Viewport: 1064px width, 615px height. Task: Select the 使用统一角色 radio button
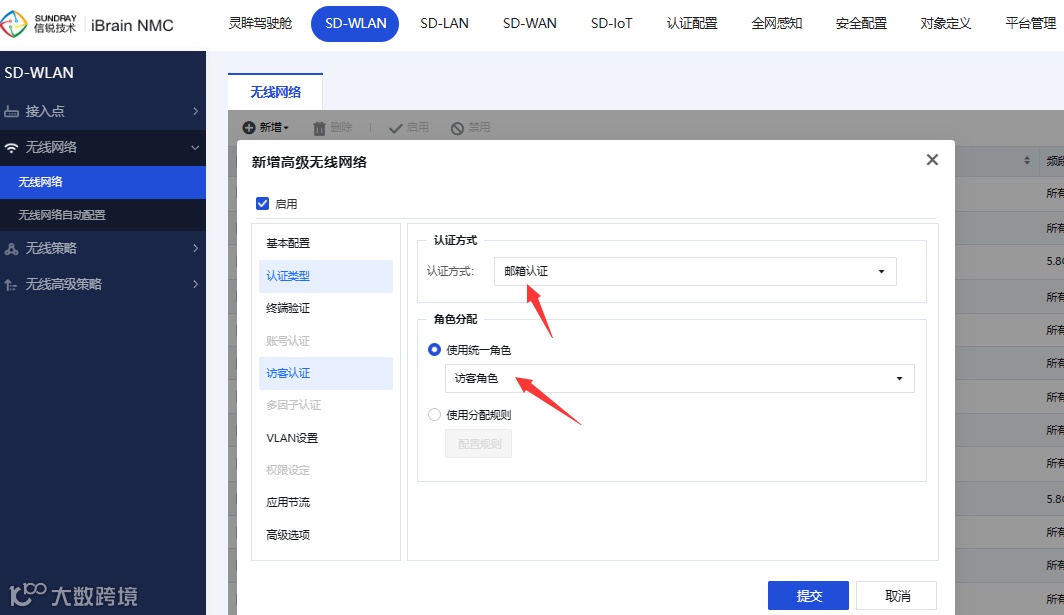[434, 350]
